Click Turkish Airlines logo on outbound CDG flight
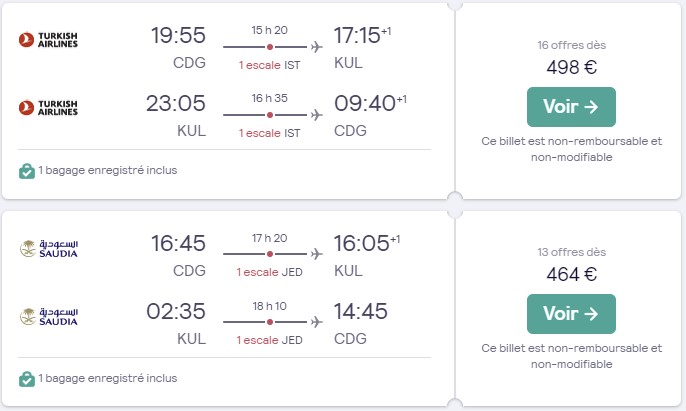This screenshot has width=686, height=411. (x=48, y=39)
